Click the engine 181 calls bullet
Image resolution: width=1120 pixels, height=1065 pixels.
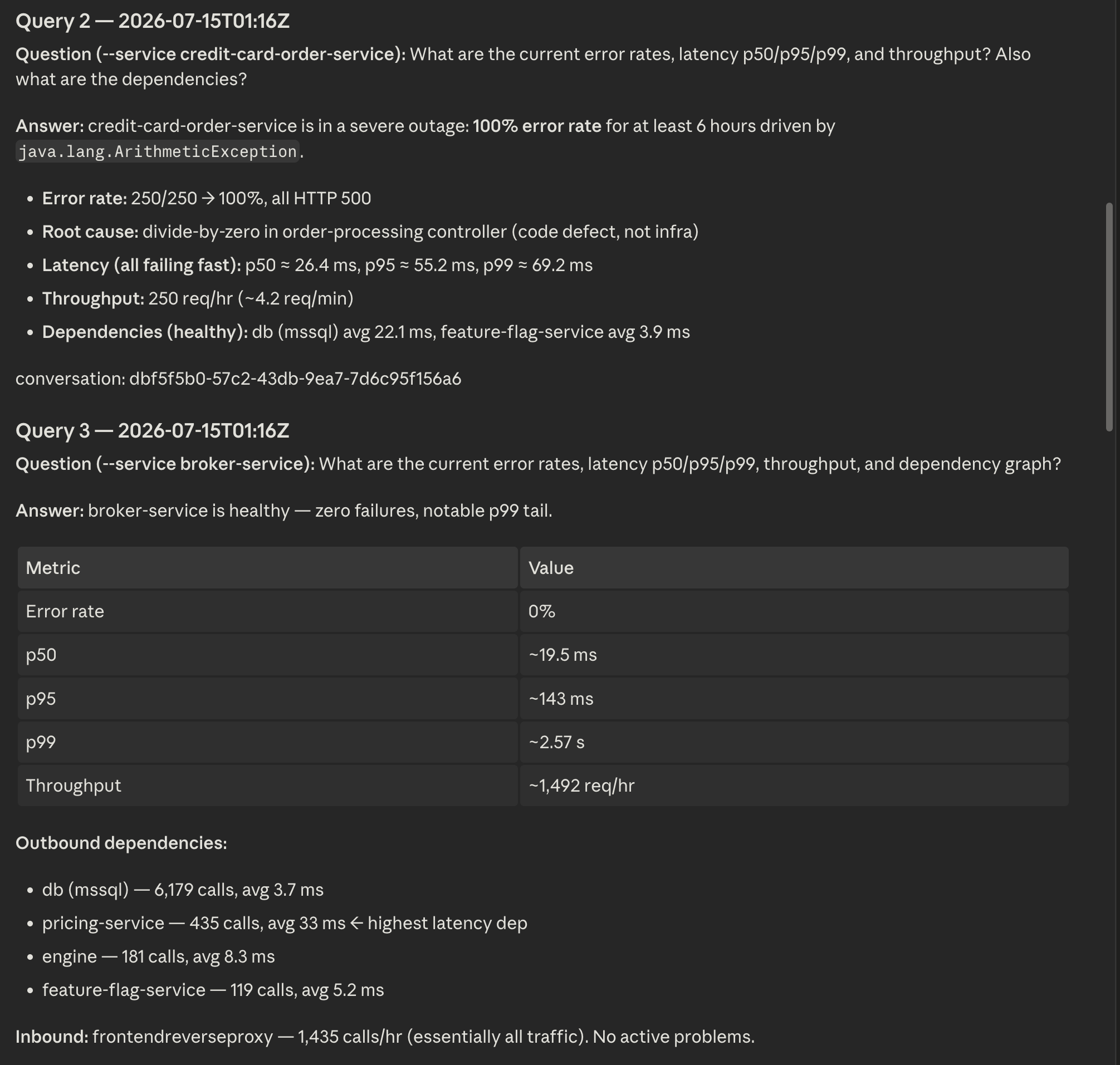click(159, 956)
